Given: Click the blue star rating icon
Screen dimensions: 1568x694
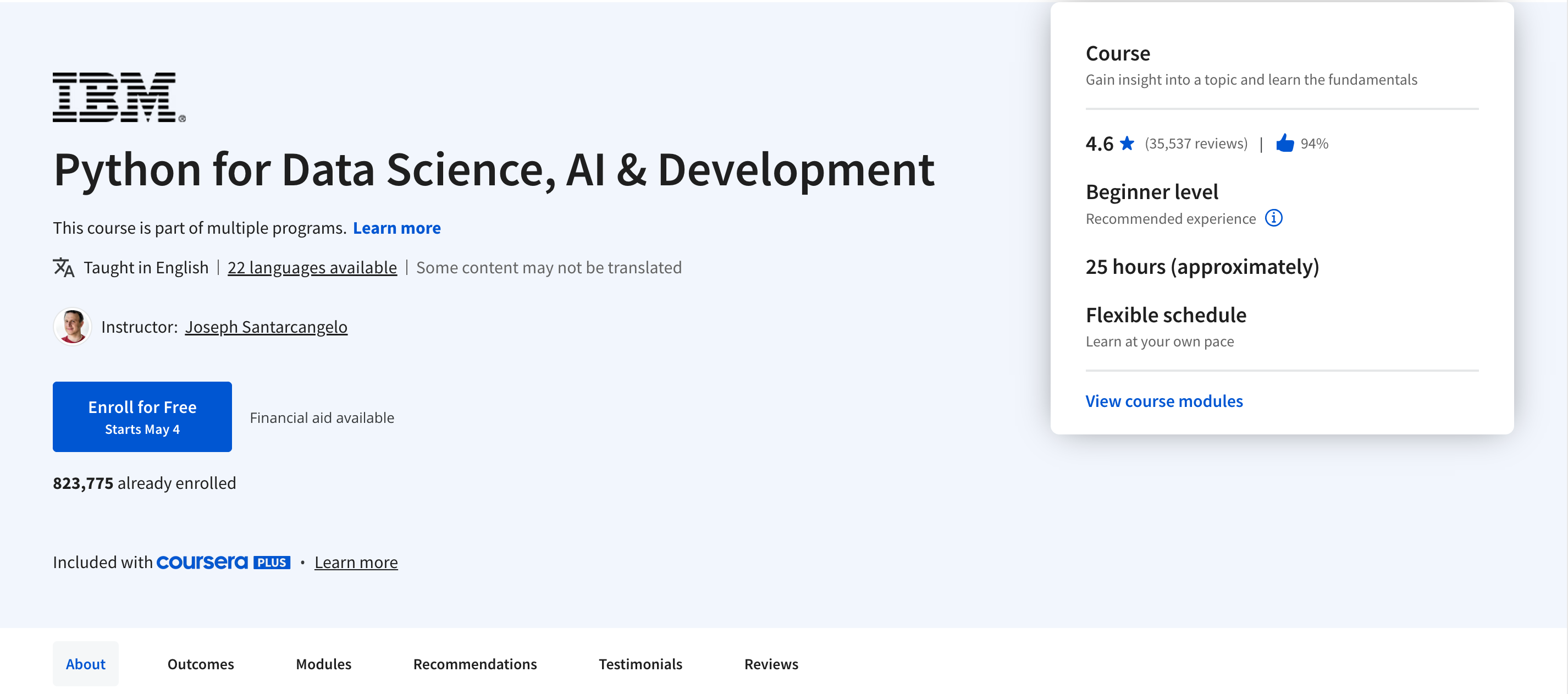Looking at the screenshot, I should pos(1127,143).
